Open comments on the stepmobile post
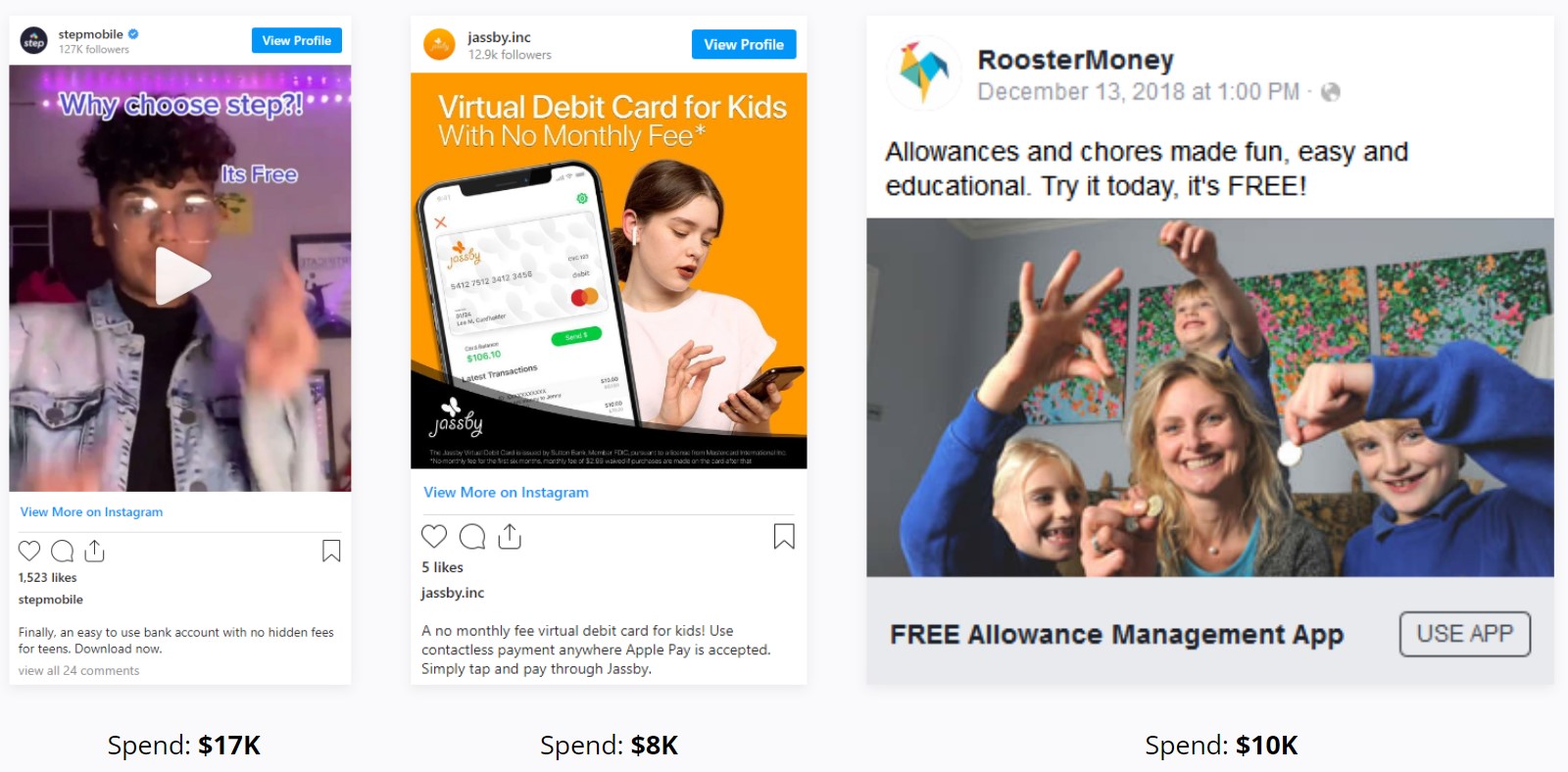 tap(62, 551)
